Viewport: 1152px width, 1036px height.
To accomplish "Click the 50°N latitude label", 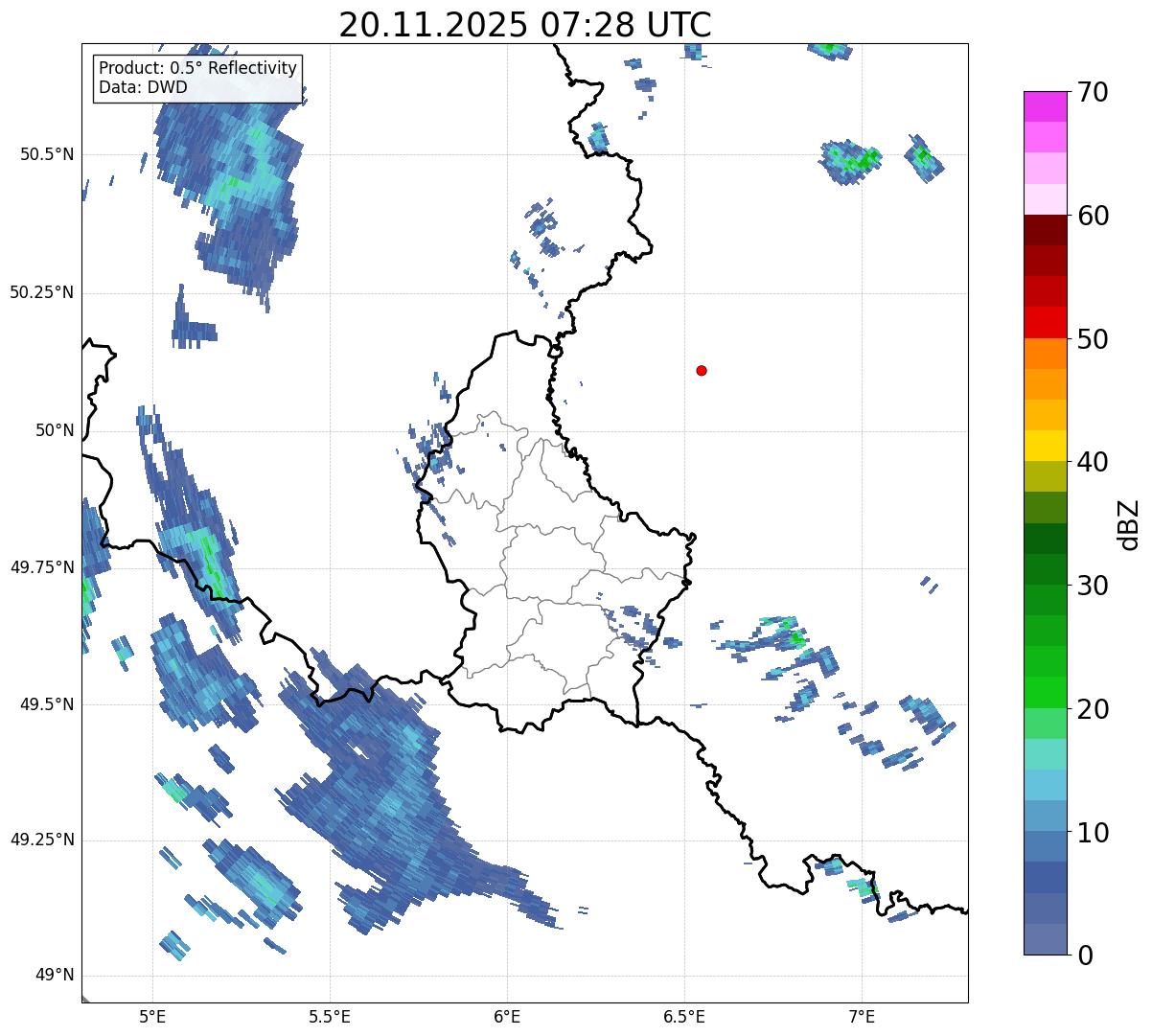I will 55,430.
